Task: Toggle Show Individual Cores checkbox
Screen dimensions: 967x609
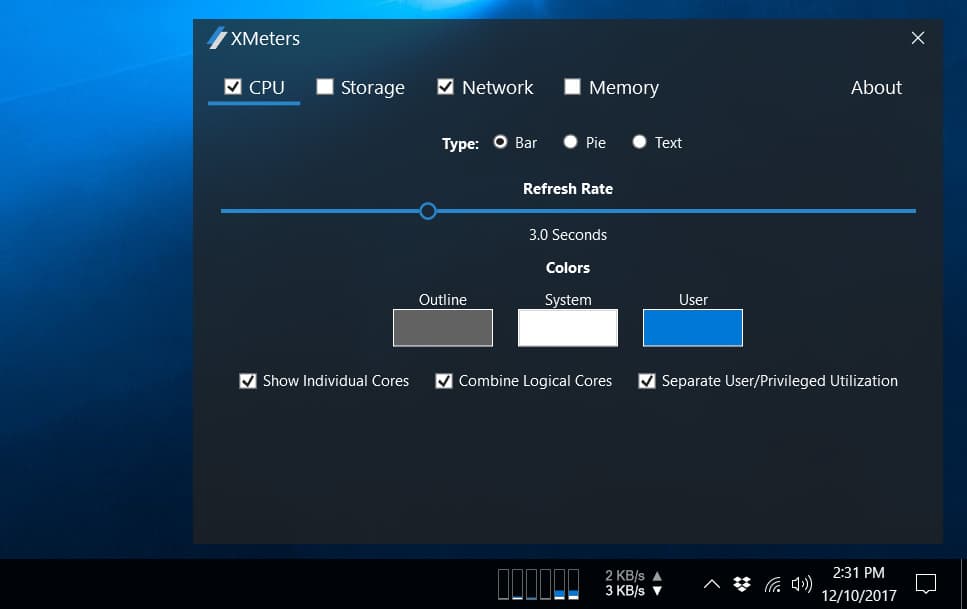Action: (x=248, y=381)
